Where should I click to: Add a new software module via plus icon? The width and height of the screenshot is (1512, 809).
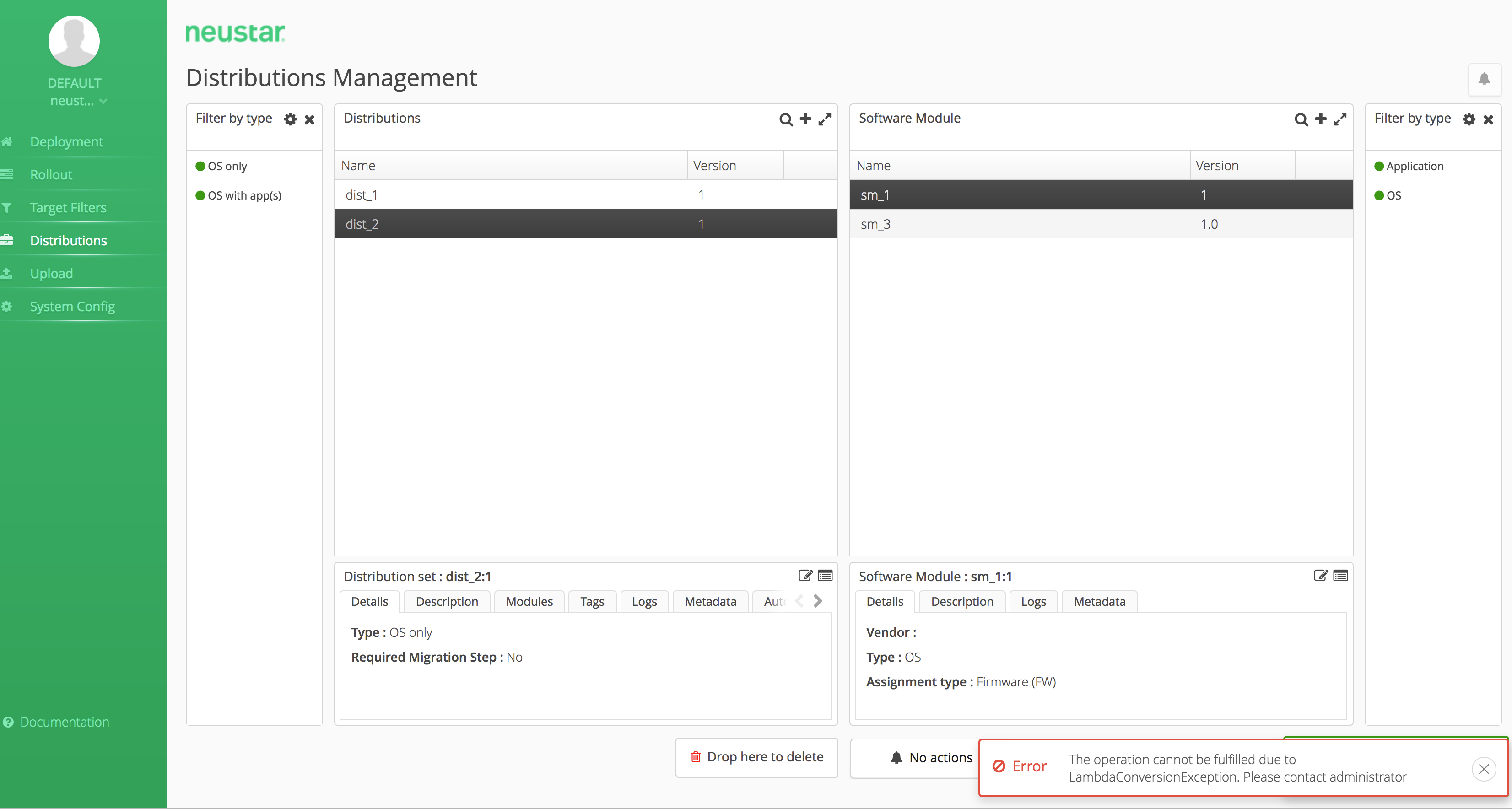pos(1320,119)
